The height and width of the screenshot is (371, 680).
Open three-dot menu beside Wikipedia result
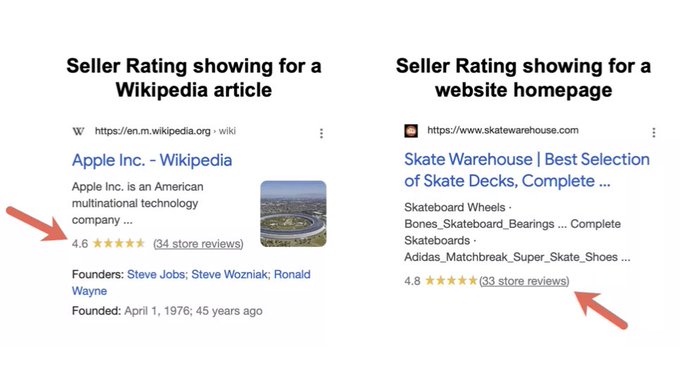pyautogui.click(x=321, y=133)
